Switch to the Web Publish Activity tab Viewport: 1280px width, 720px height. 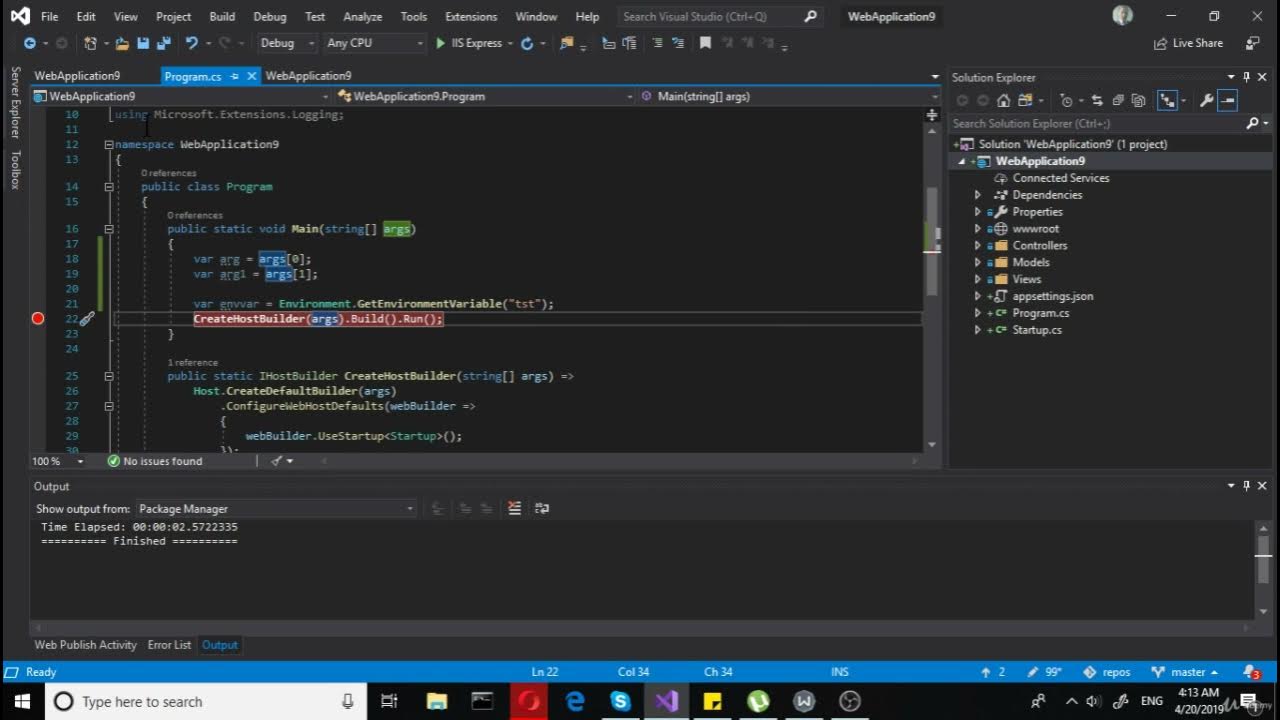pyautogui.click(x=85, y=645)
